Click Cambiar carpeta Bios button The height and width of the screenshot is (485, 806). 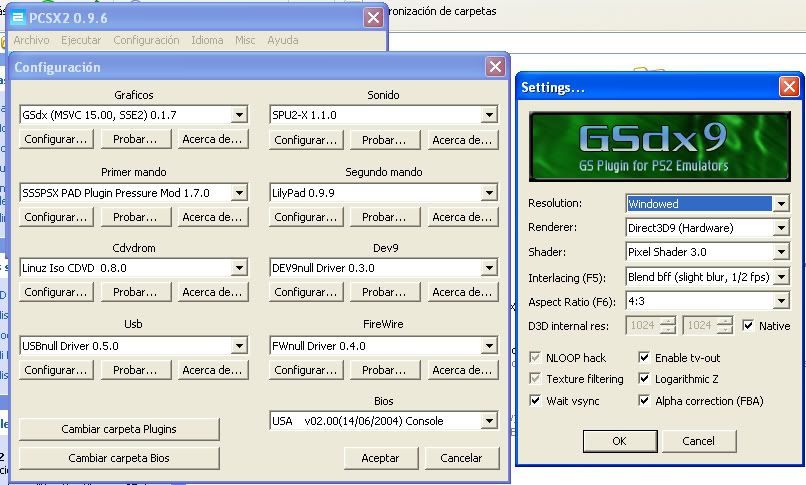119,458
